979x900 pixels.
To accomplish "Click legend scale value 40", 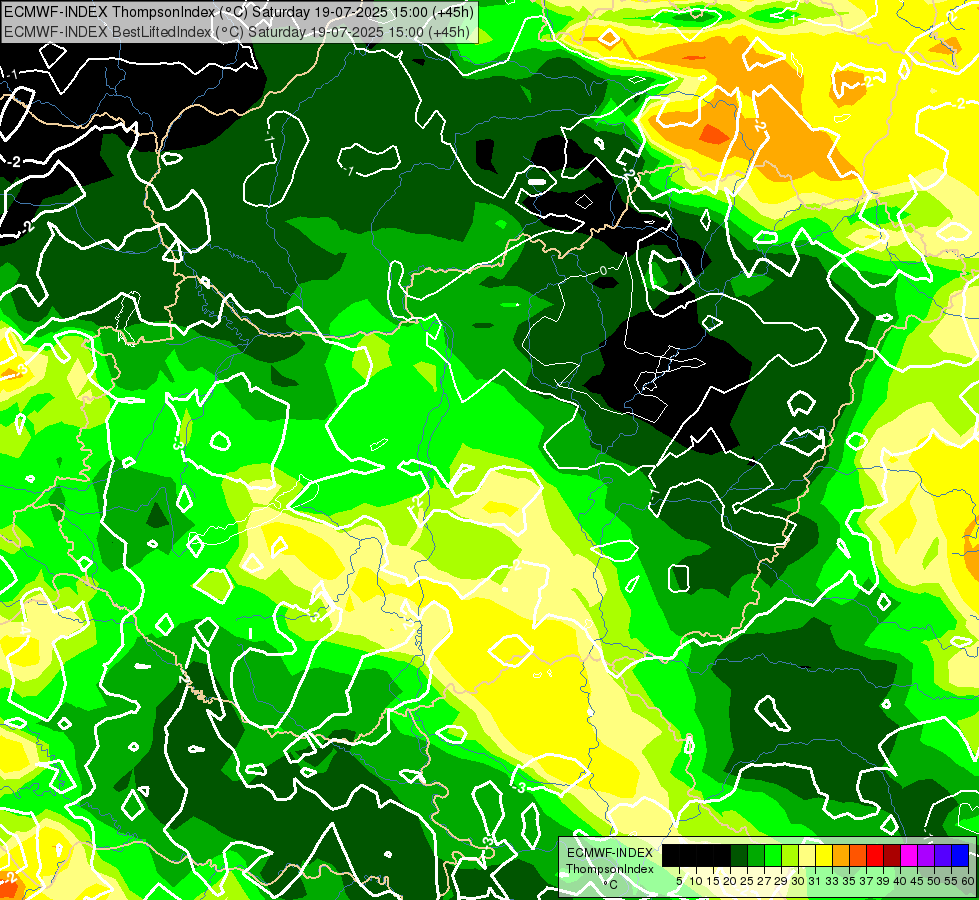I will [900, 881].
